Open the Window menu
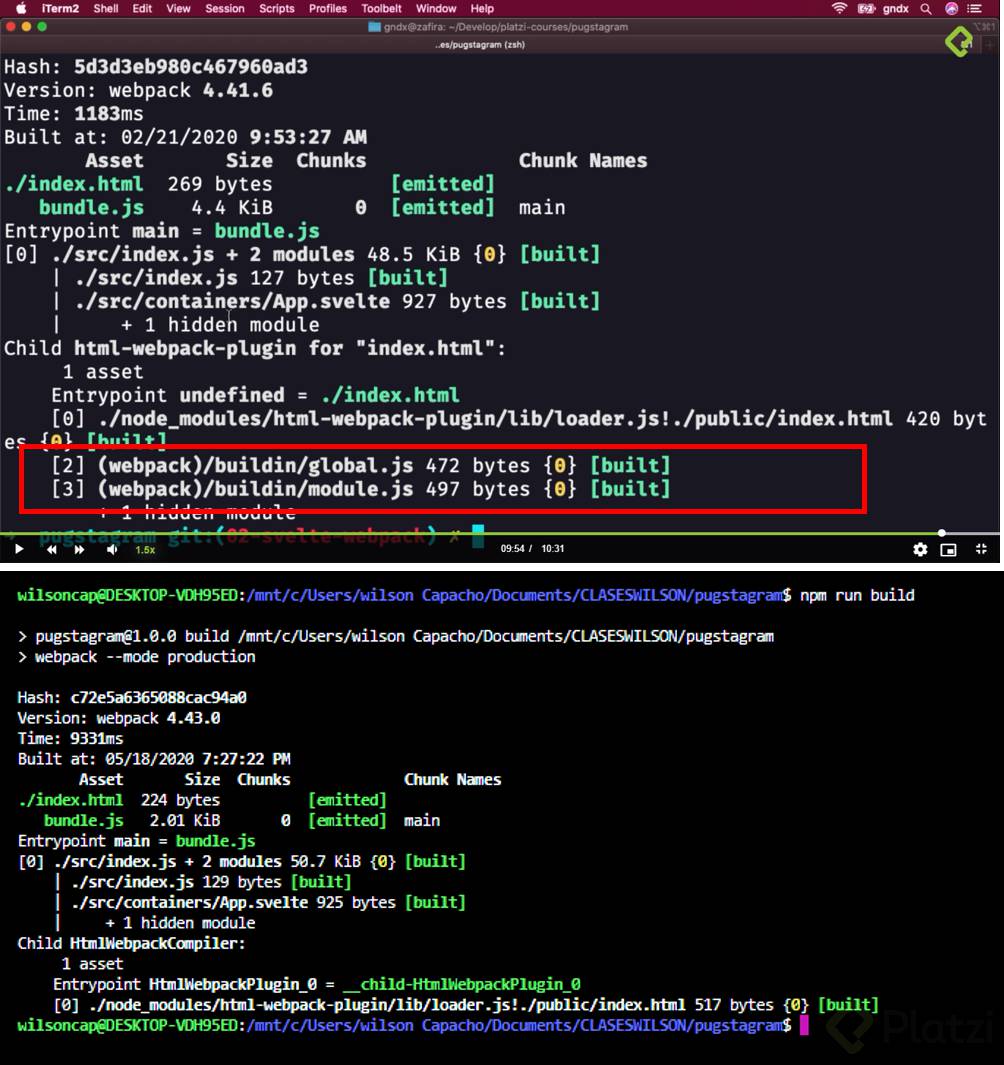1004x1065 pixels. click(435, 8)
